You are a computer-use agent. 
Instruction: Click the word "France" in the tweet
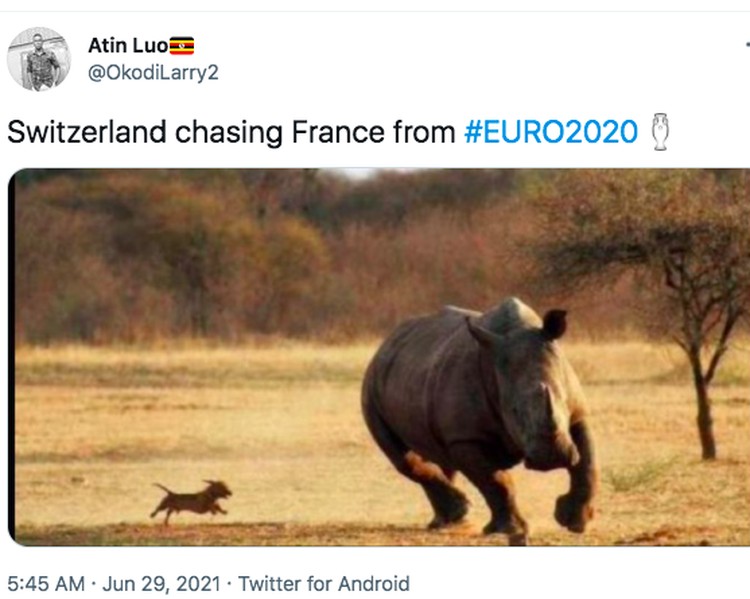(x=338, y=132)
